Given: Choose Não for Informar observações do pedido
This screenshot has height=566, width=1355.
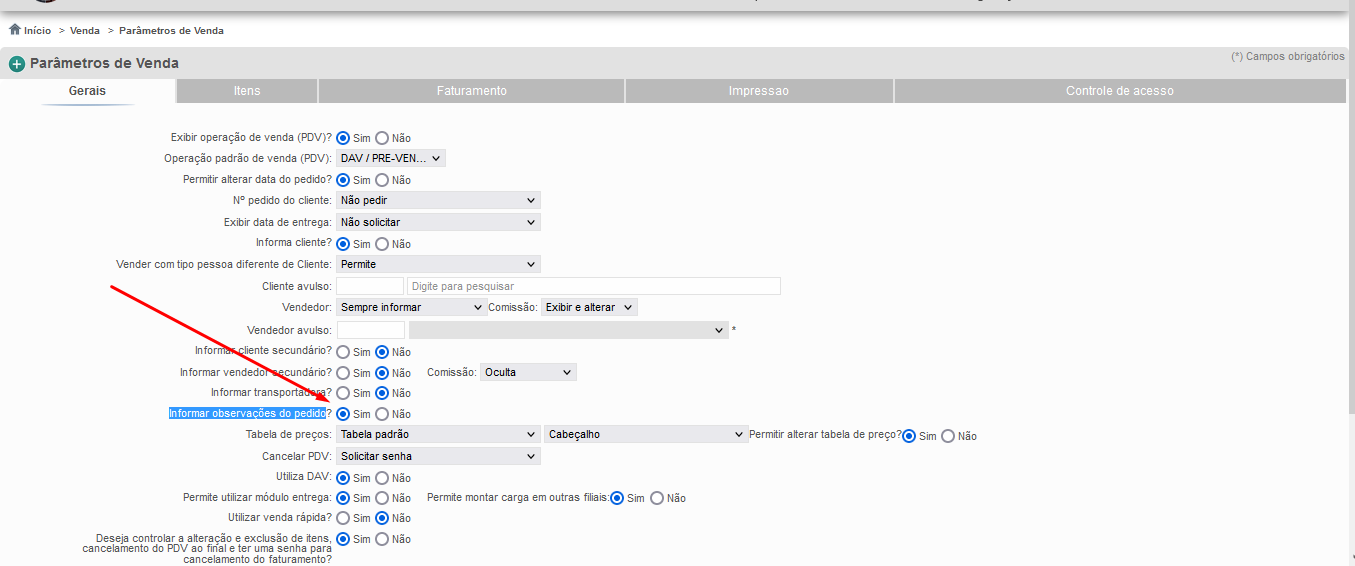Looking at the screenshot, I should pyautogui.click(x=382, y=414).
